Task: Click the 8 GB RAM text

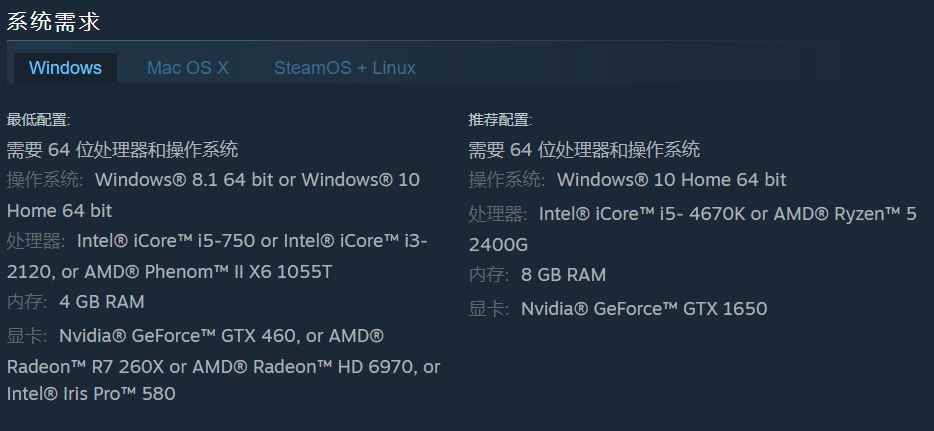Action: (564, 275)
